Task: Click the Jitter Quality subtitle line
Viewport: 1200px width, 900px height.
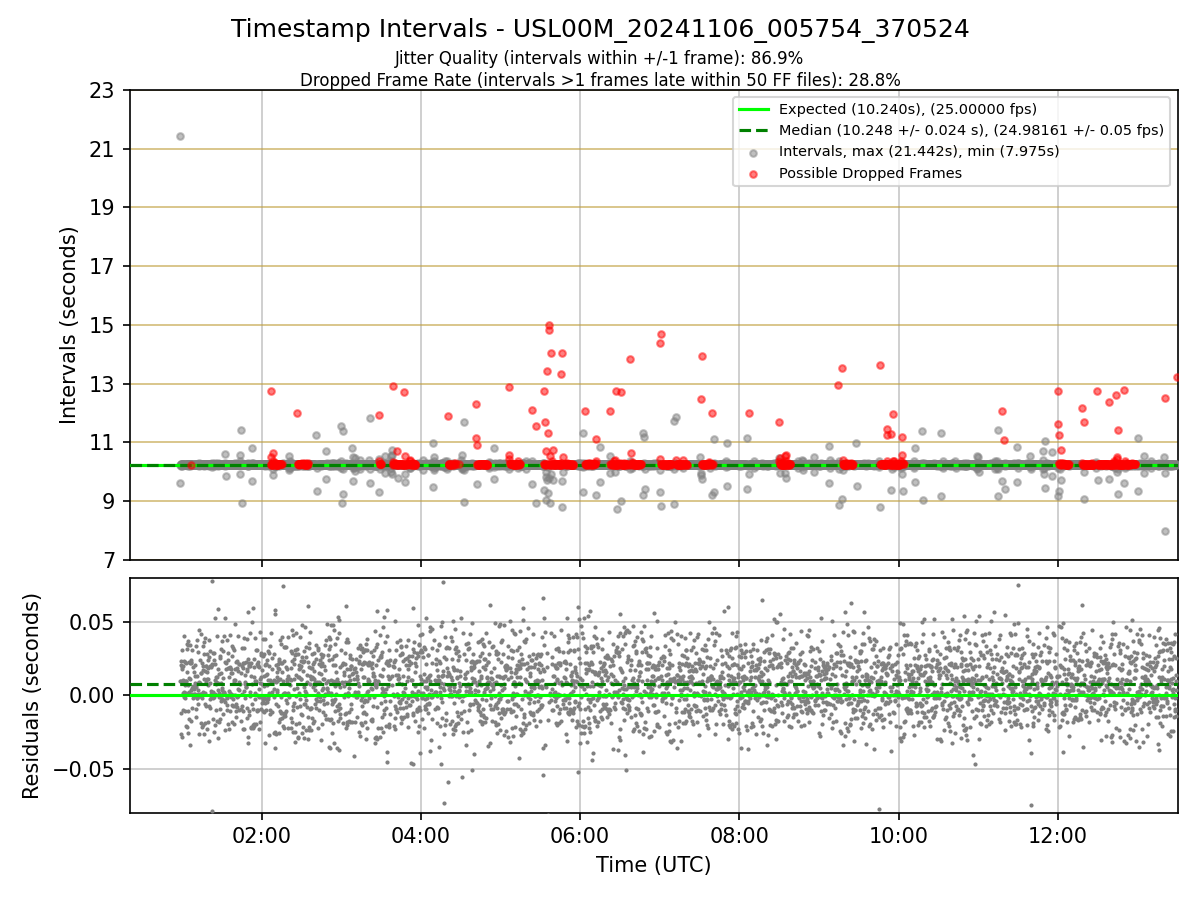Action: [x=599, y=58]
